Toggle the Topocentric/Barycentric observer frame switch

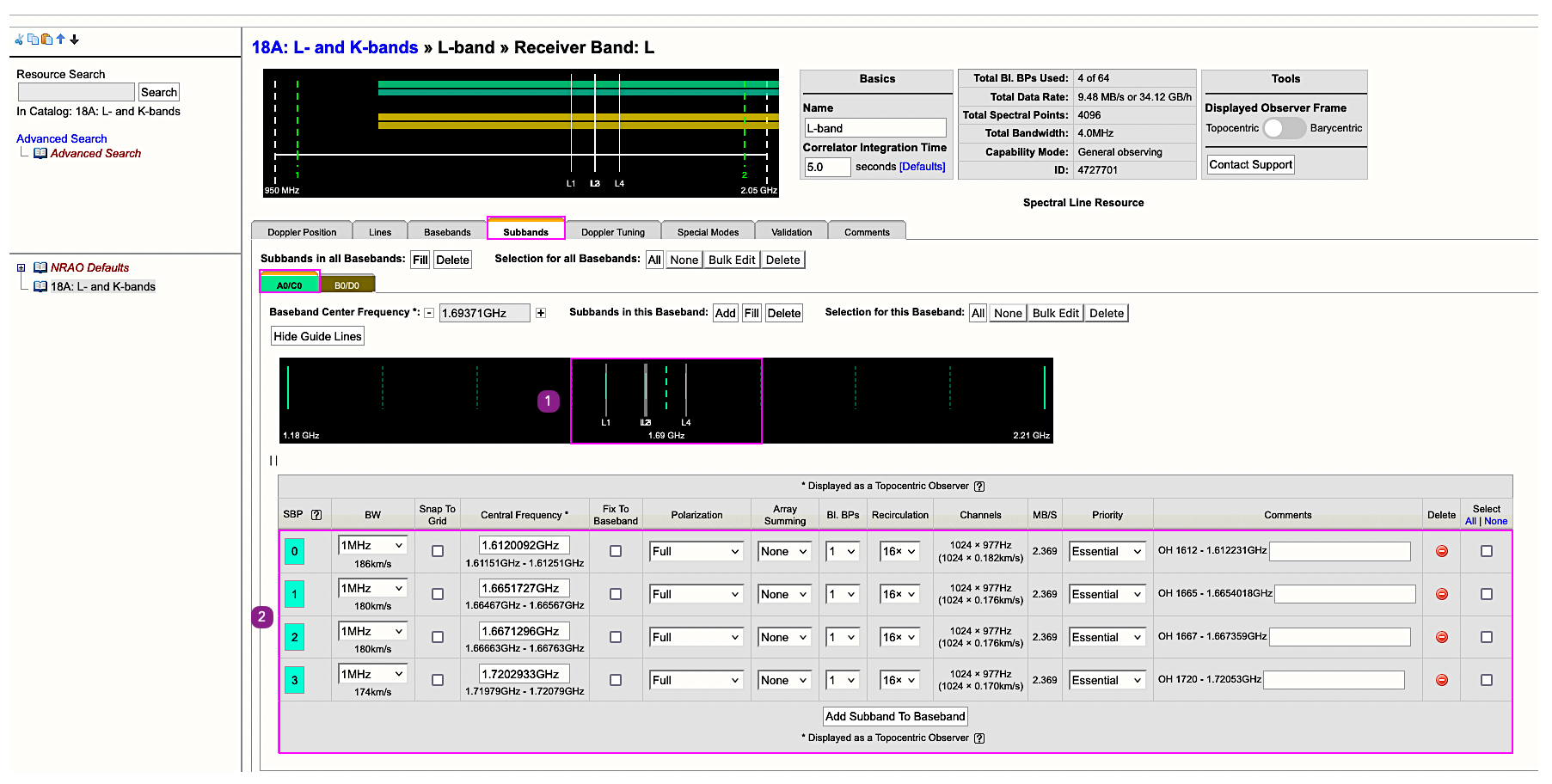1284,128
